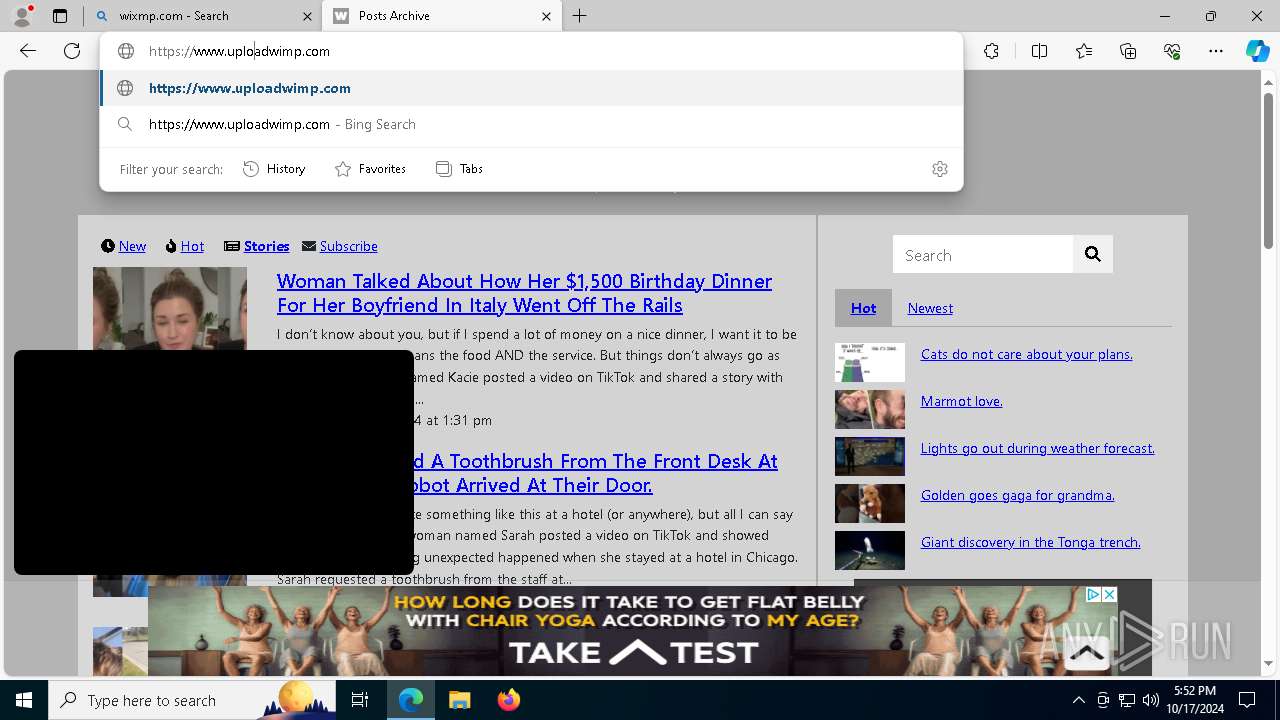Click the Tonga trench thumbnail
The height and width of the screenshot is (720, 1280).
(870, 550)
